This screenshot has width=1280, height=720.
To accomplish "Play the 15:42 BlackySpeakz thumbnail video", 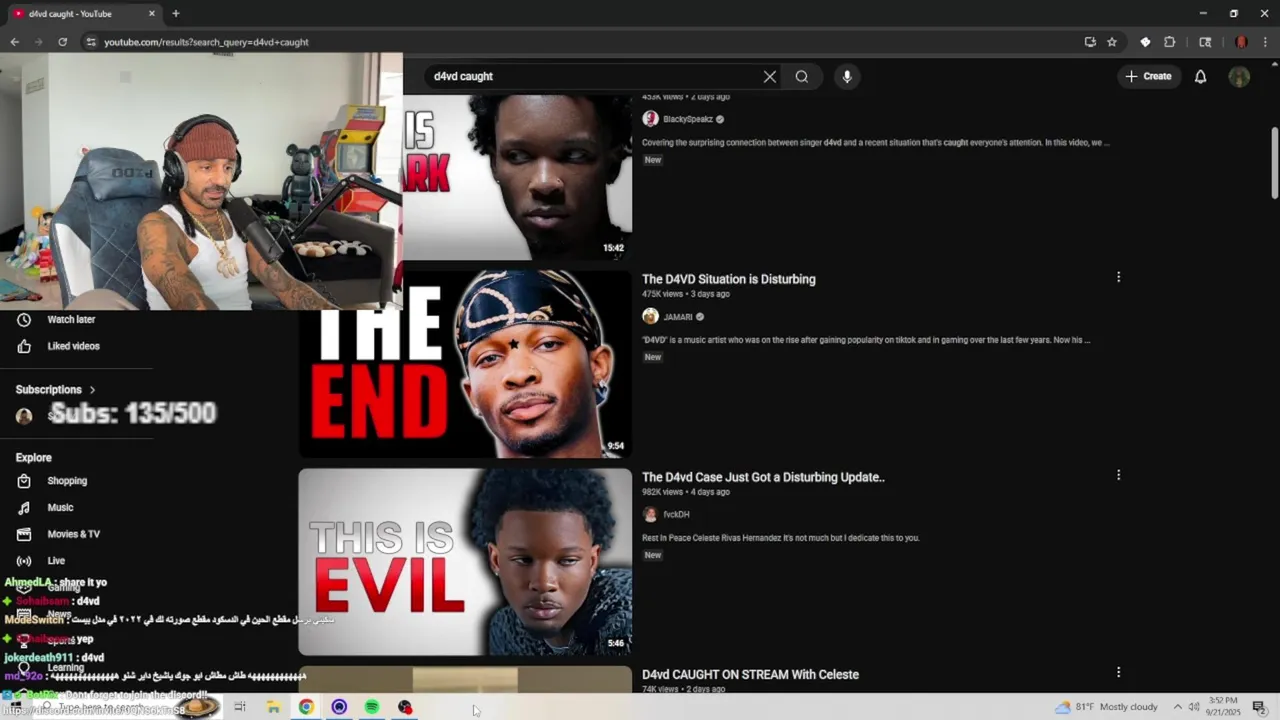I will click(x=517, y=177).
